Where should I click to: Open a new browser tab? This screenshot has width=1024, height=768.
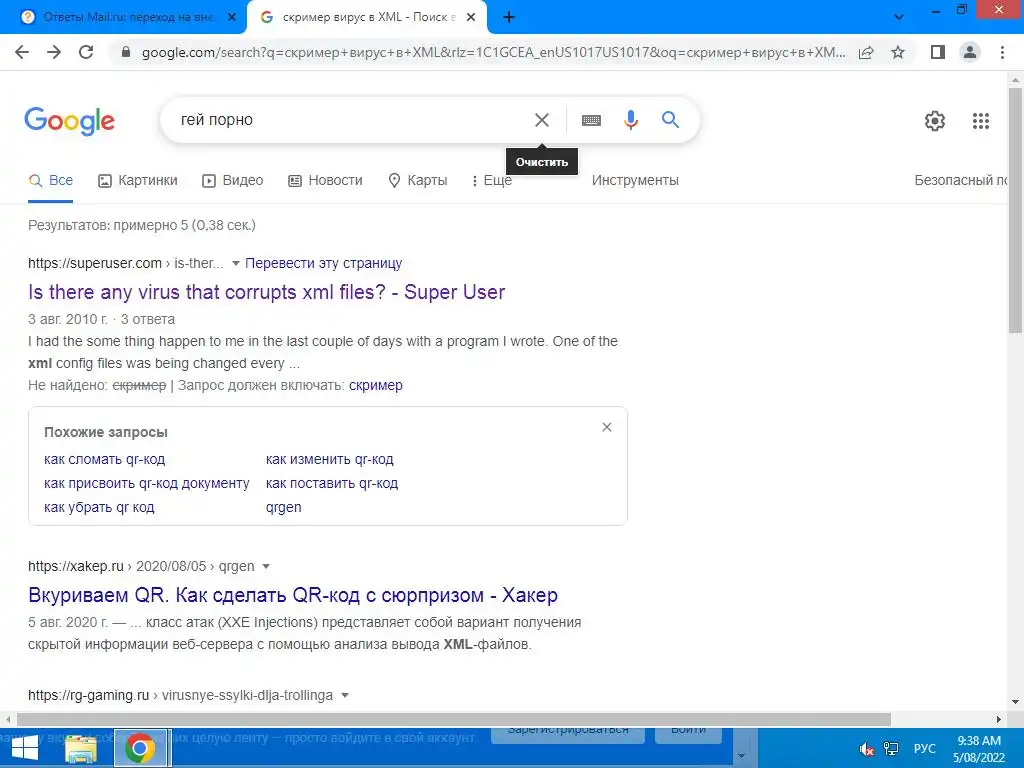coord(509,17)
